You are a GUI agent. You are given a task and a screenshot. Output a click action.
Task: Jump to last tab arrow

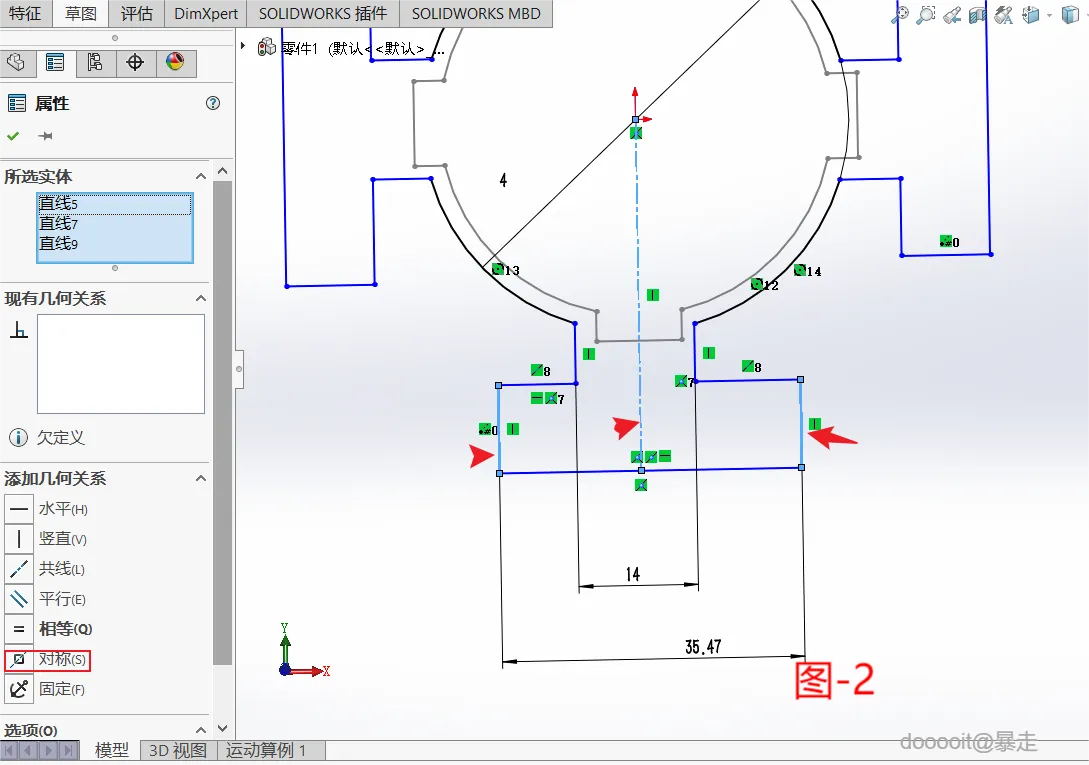67,750
